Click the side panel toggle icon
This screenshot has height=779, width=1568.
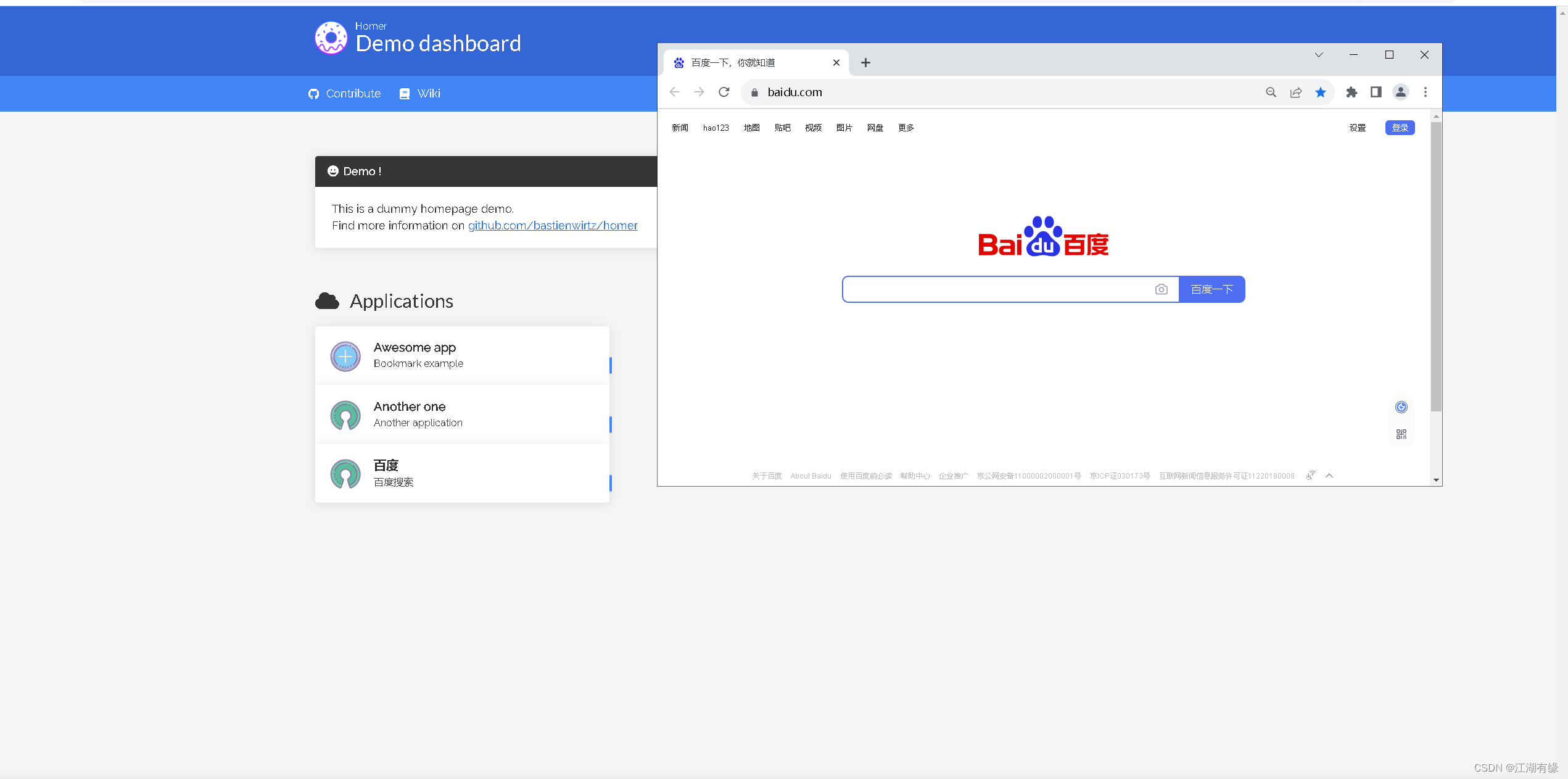coord(1376,92)
